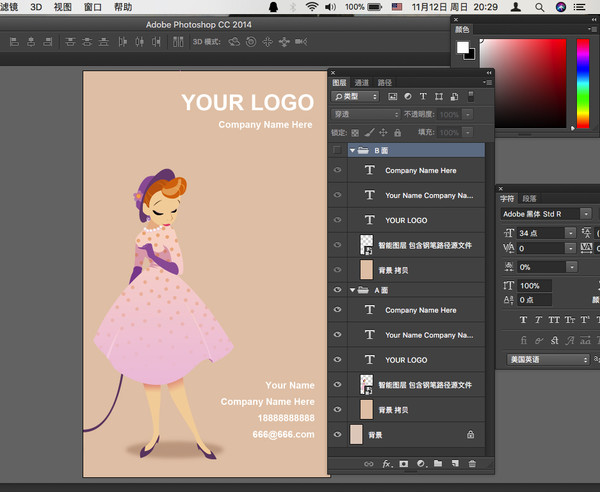Hide the locked 背景 layer
The width and height of the screenshot is (600, 492).
337,434
